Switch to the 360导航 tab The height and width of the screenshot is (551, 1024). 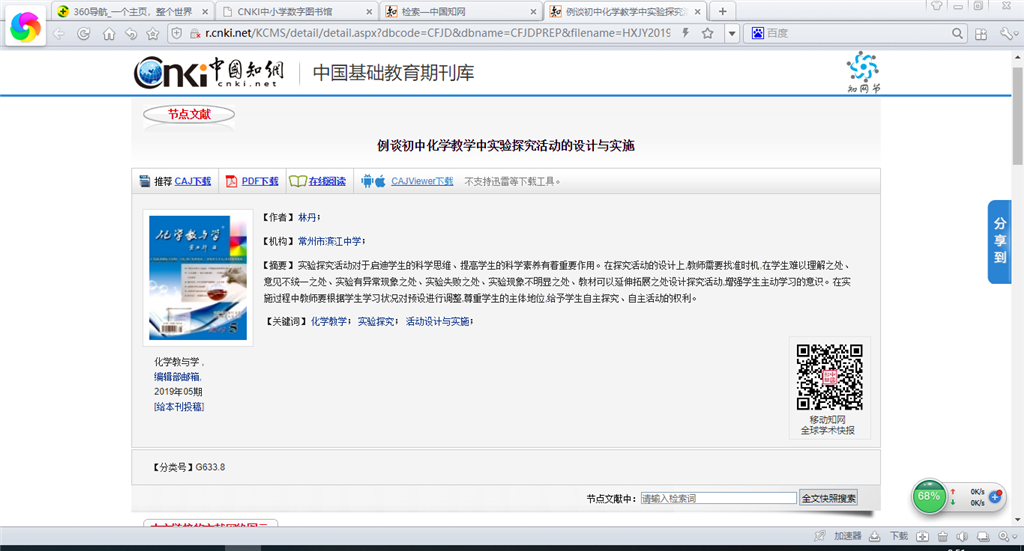tap(133, 12)
